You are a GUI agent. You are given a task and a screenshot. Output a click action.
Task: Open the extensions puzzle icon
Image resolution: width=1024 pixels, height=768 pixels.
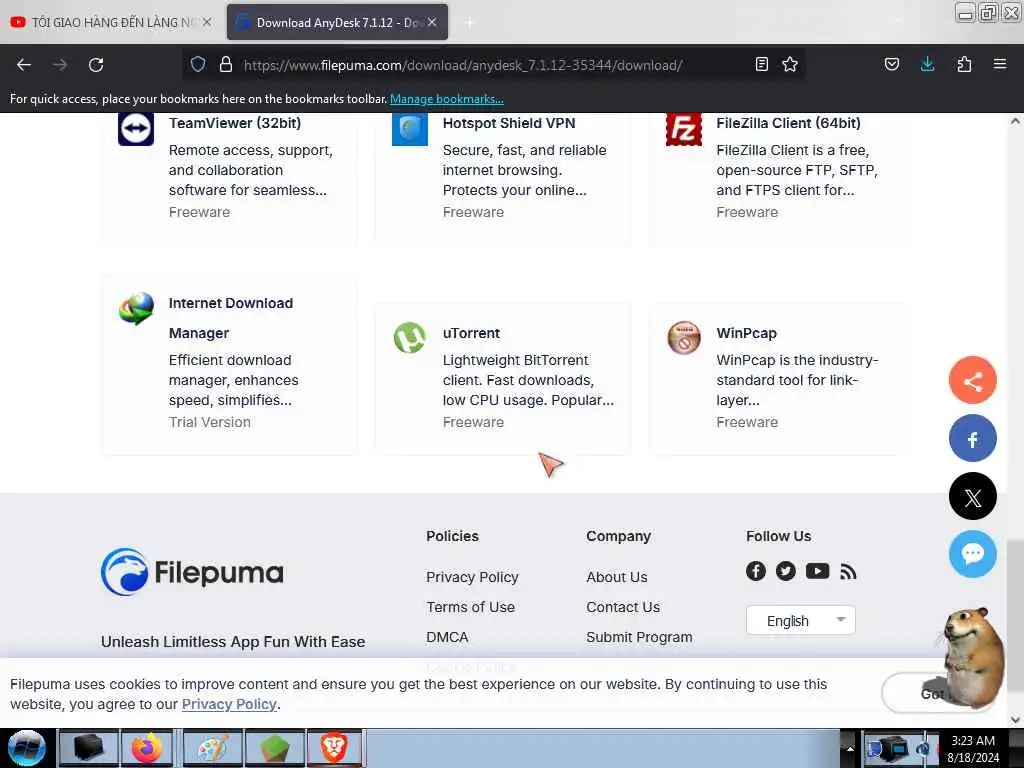(x=964, y=65)
